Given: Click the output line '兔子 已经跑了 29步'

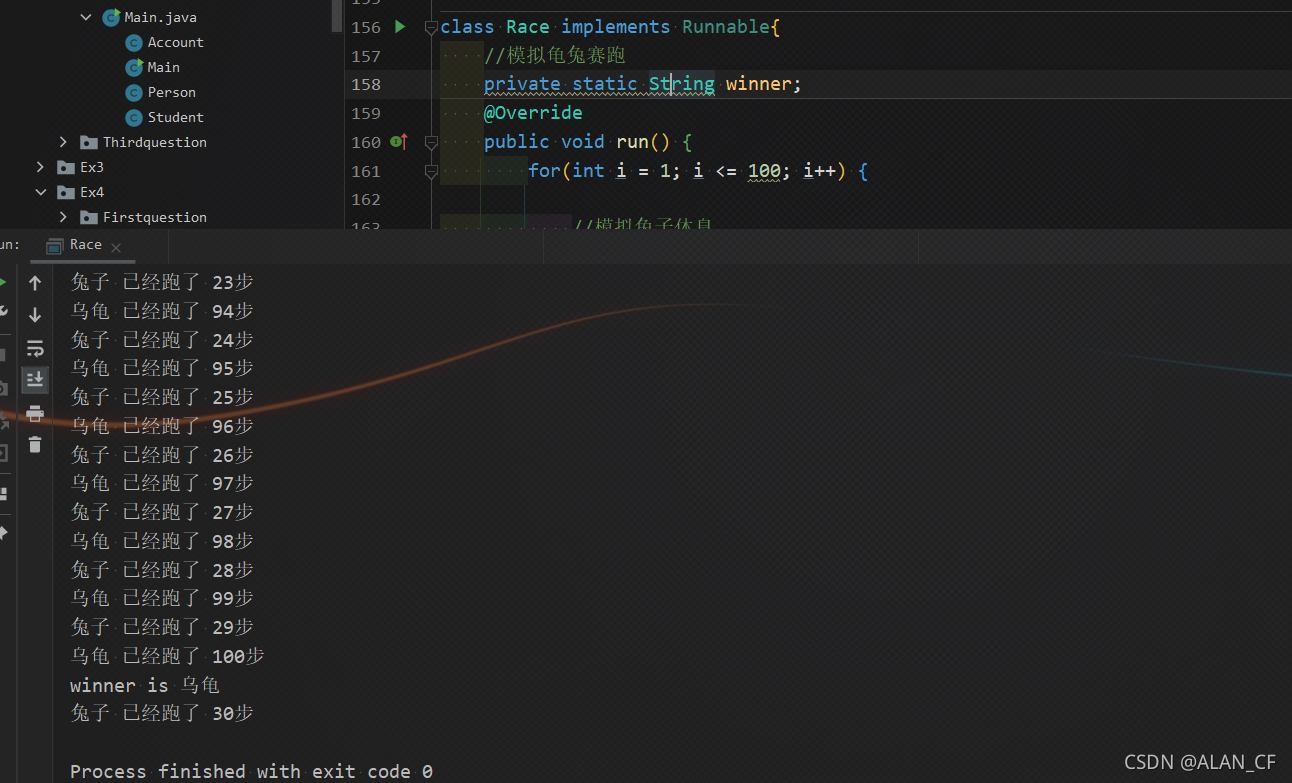Looking at the screenshot, I should [162, 627].
